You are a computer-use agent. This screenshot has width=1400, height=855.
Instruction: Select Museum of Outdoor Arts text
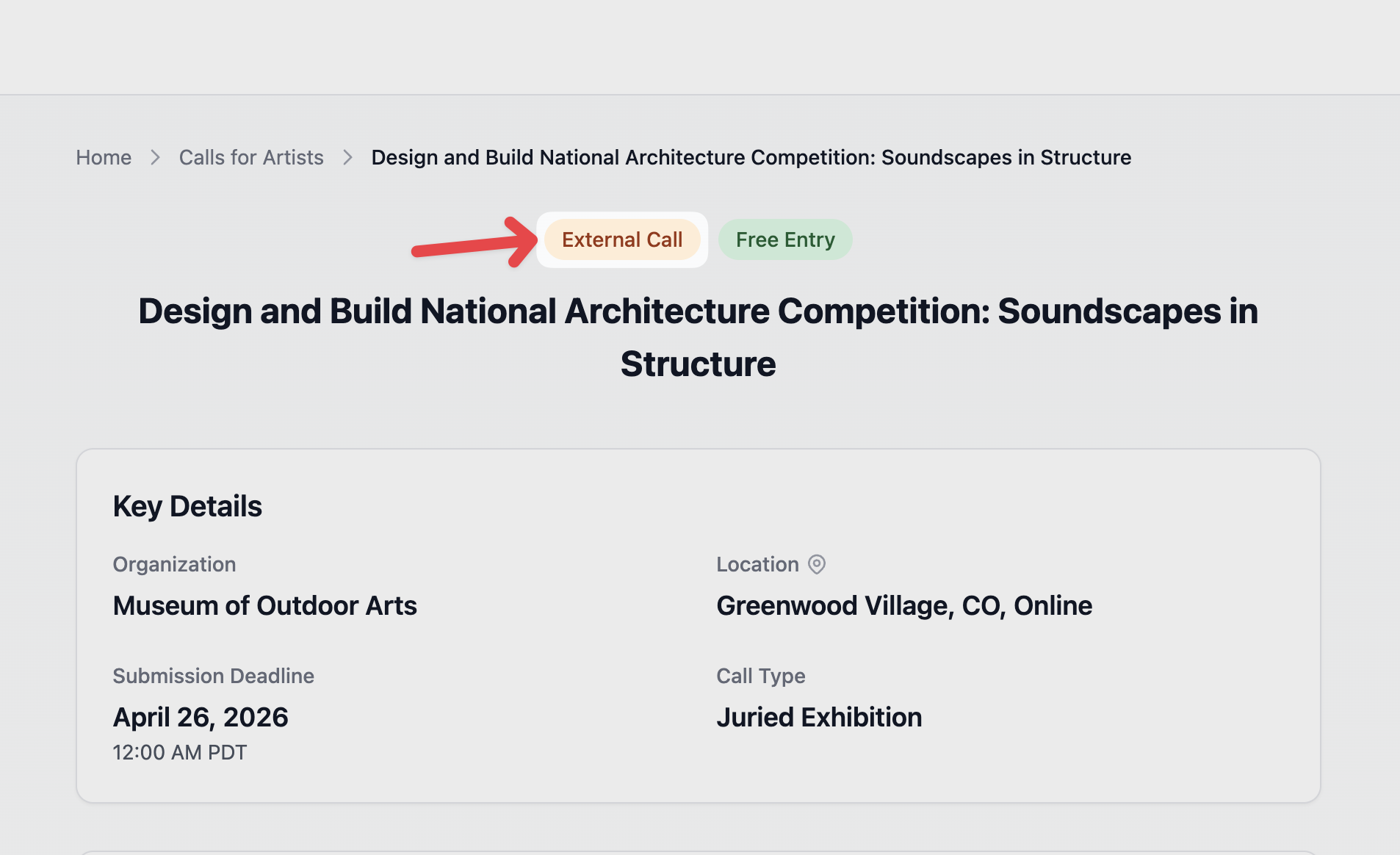click(x=264, y=606)
